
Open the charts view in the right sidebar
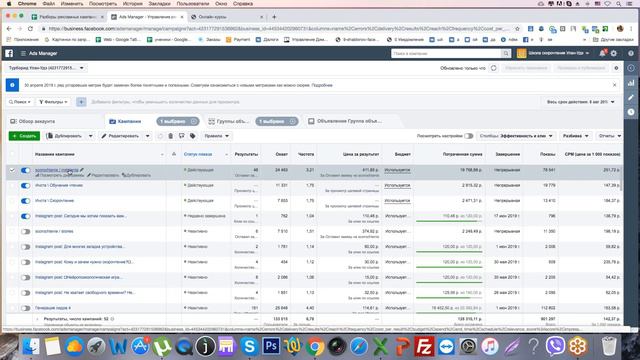tap(631, 83)
